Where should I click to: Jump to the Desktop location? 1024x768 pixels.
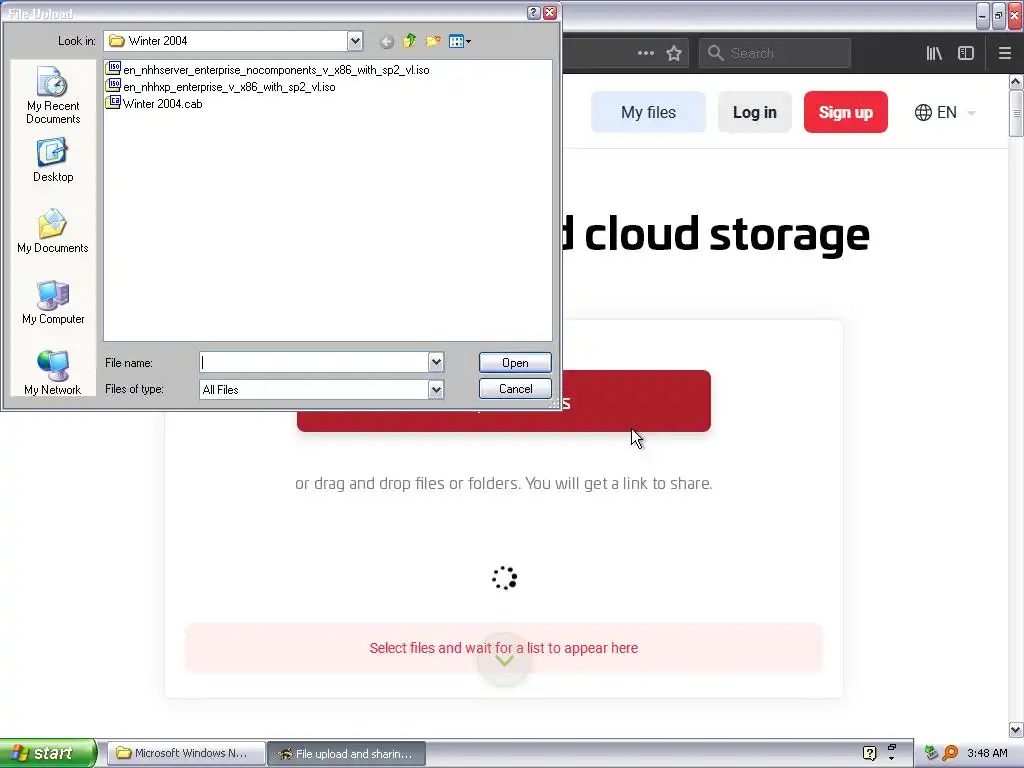53,161
